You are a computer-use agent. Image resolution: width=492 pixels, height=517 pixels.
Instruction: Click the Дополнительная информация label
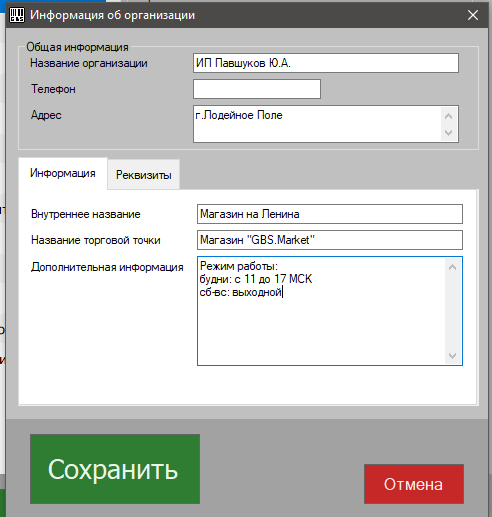(107, 267)
